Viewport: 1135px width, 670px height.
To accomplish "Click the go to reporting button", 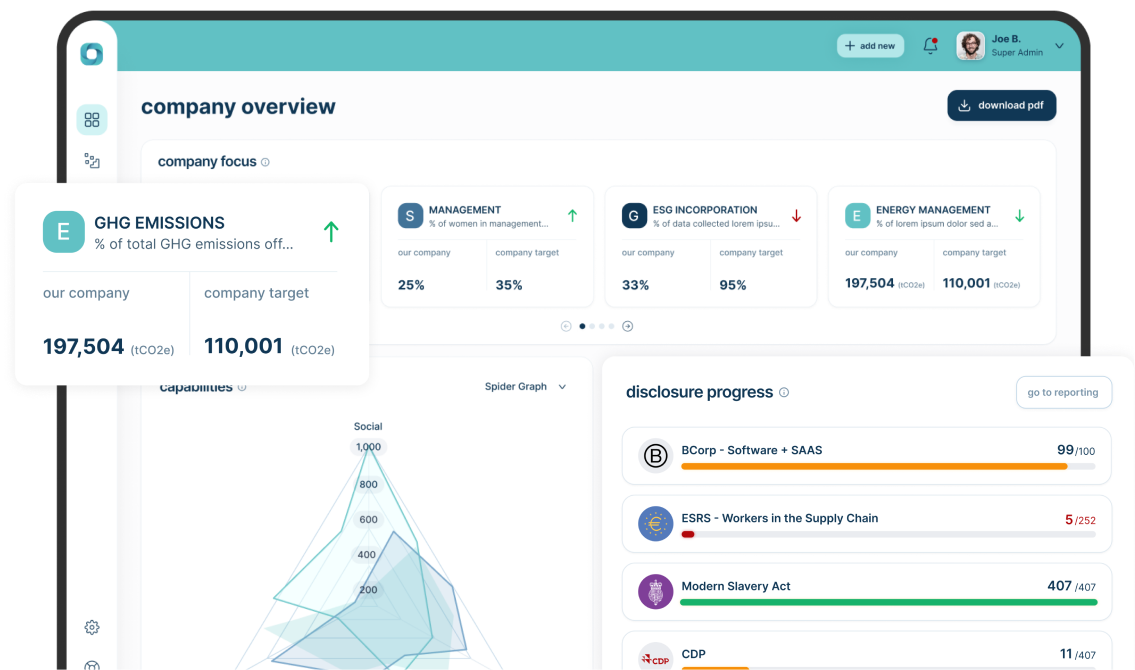I will click(1063, 392).
